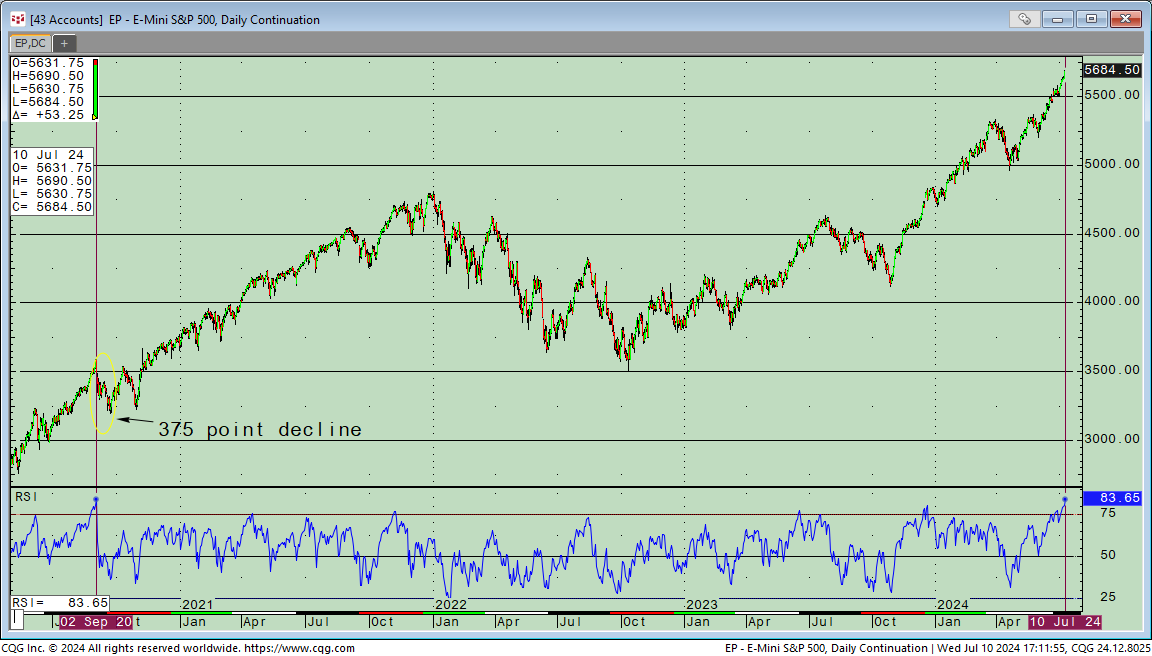This screenshot has height=656, width=1152.
Task: Close the CQG chart window
Action: (1125, 20)
